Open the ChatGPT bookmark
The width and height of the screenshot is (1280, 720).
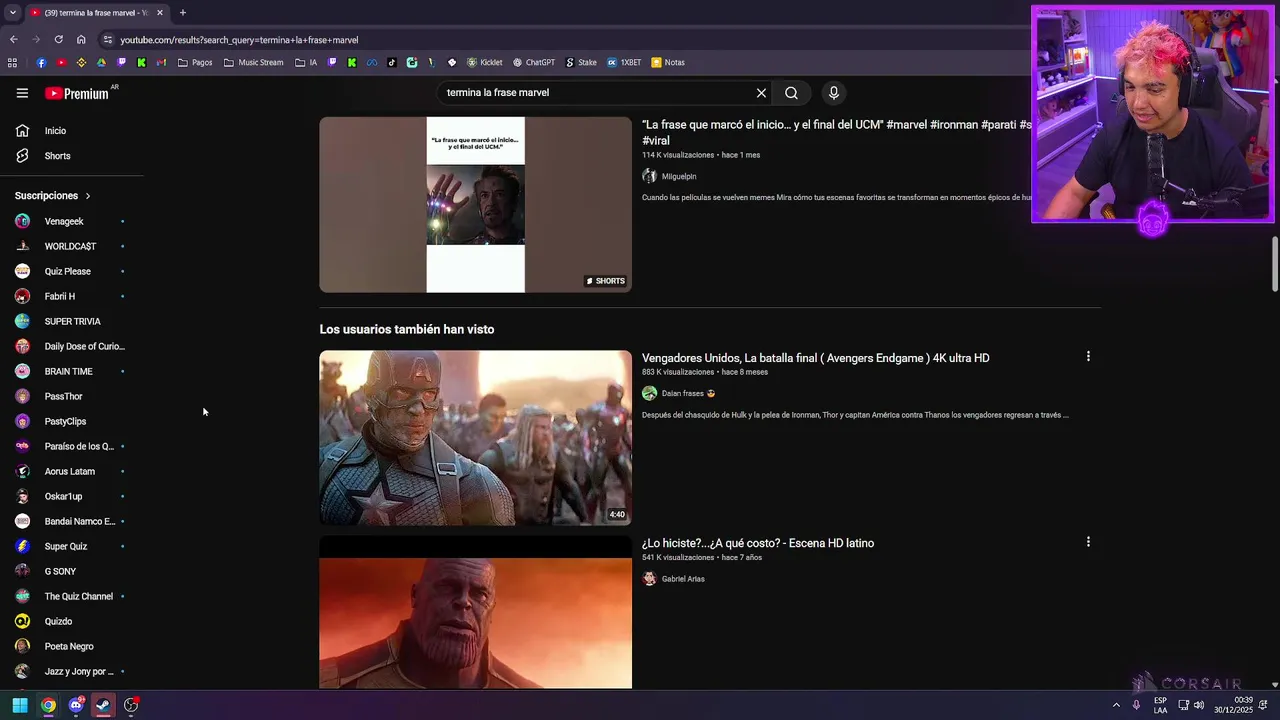pyautogui.click(x=534, y=62)
